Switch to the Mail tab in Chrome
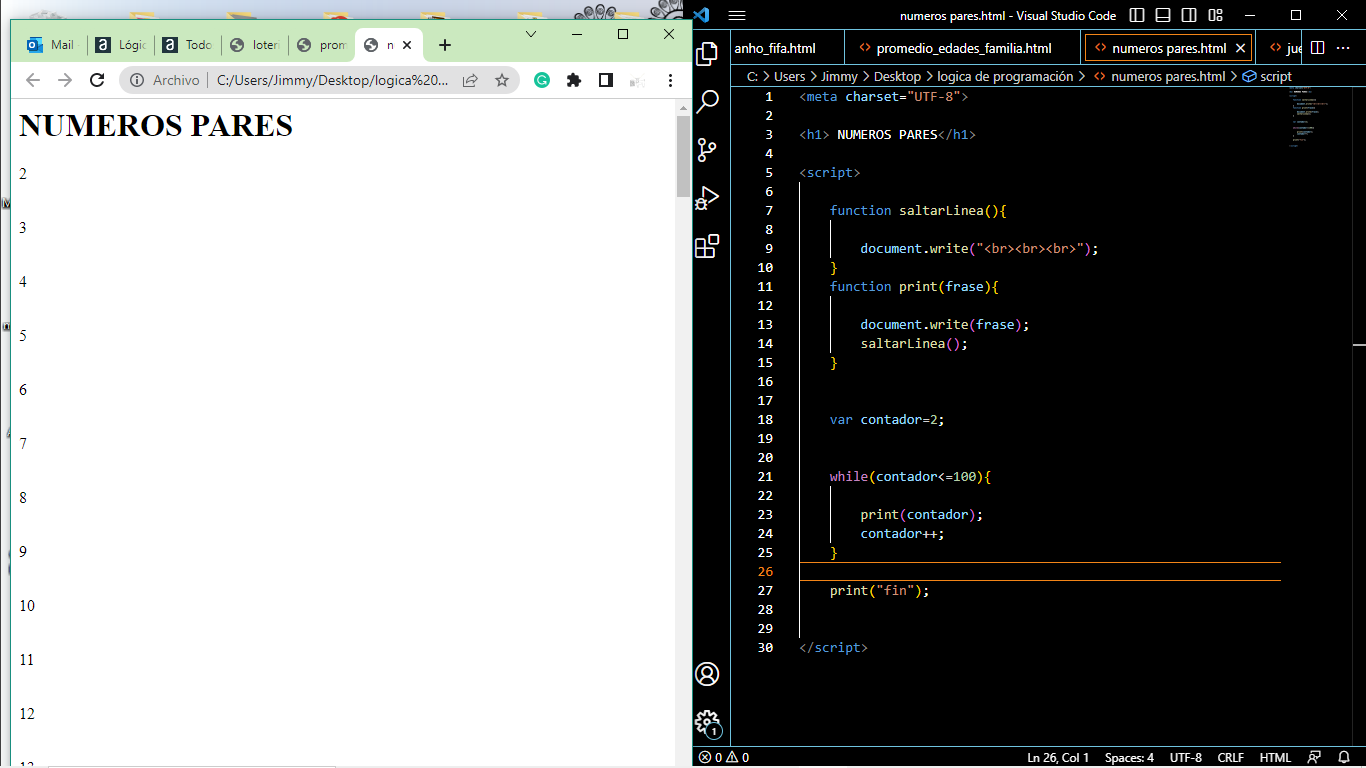Image resolution: width=1366 pixels, height=768 pixels. pyautogui.click(x=51, y=45)
